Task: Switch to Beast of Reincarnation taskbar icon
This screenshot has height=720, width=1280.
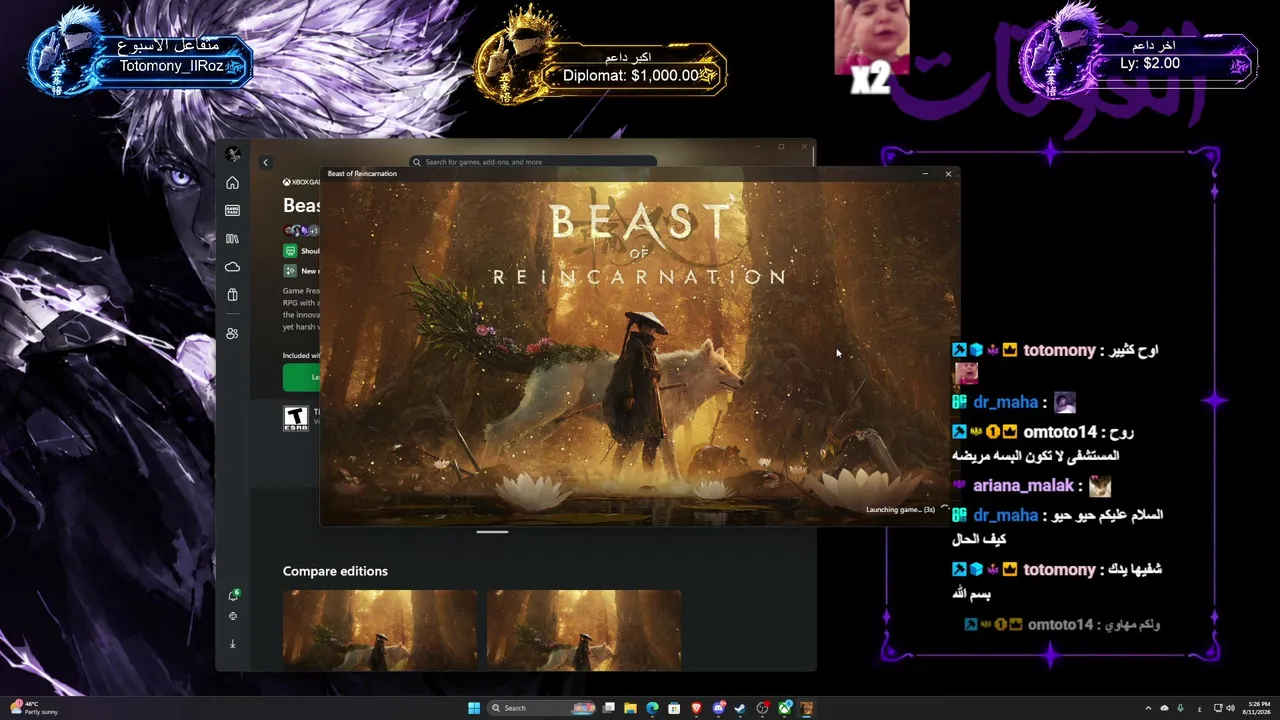Action: [x=807, y=708]
